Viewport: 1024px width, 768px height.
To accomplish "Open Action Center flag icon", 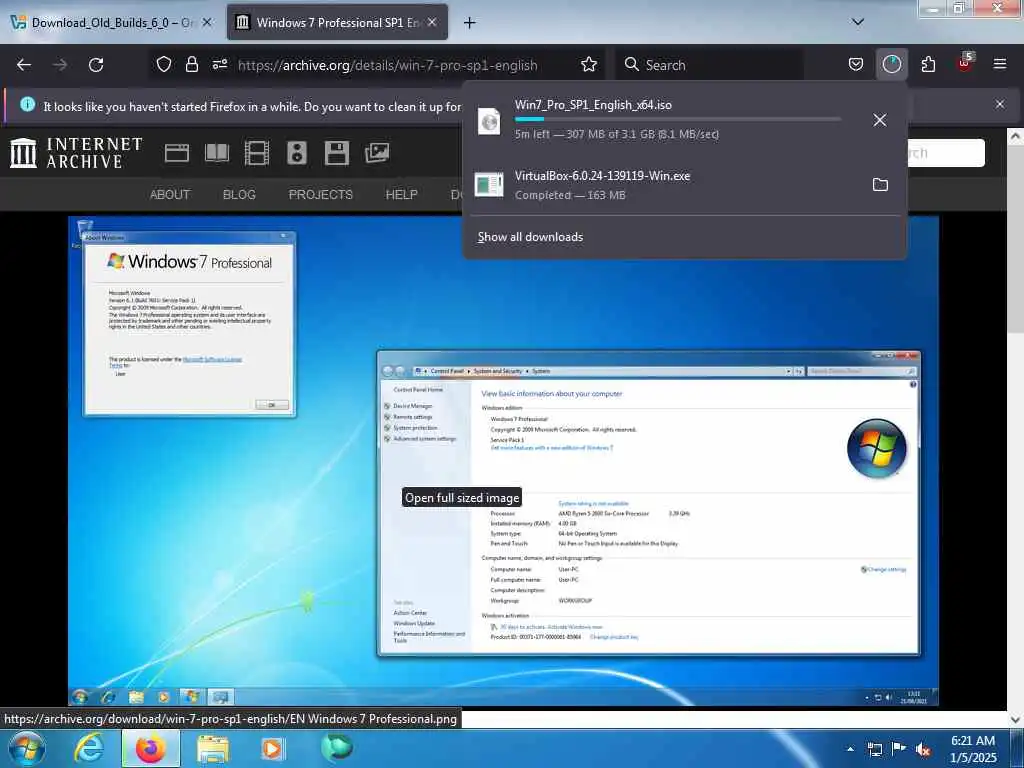I will coord(899,749).
